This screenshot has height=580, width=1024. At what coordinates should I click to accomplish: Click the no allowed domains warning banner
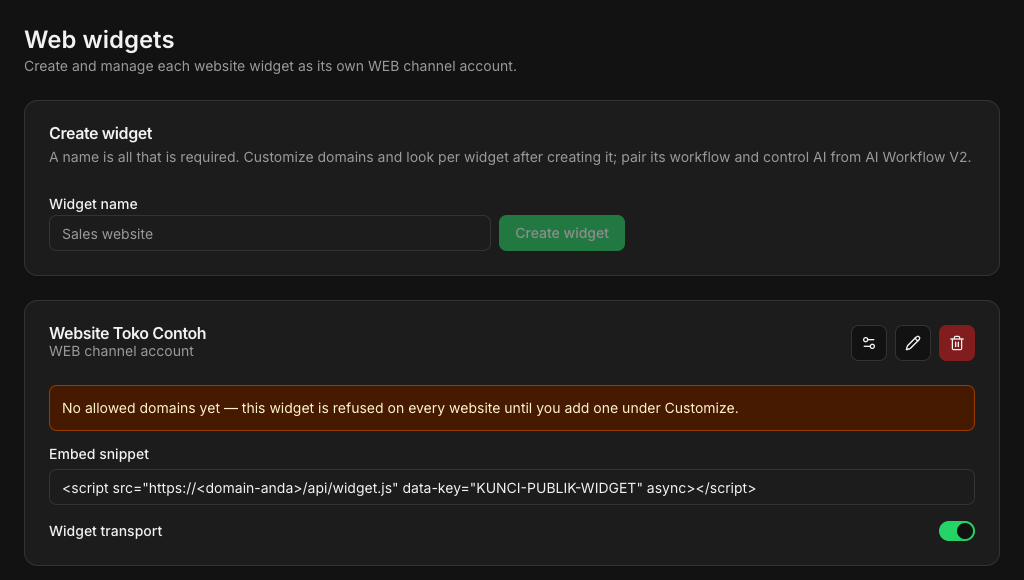512,408
